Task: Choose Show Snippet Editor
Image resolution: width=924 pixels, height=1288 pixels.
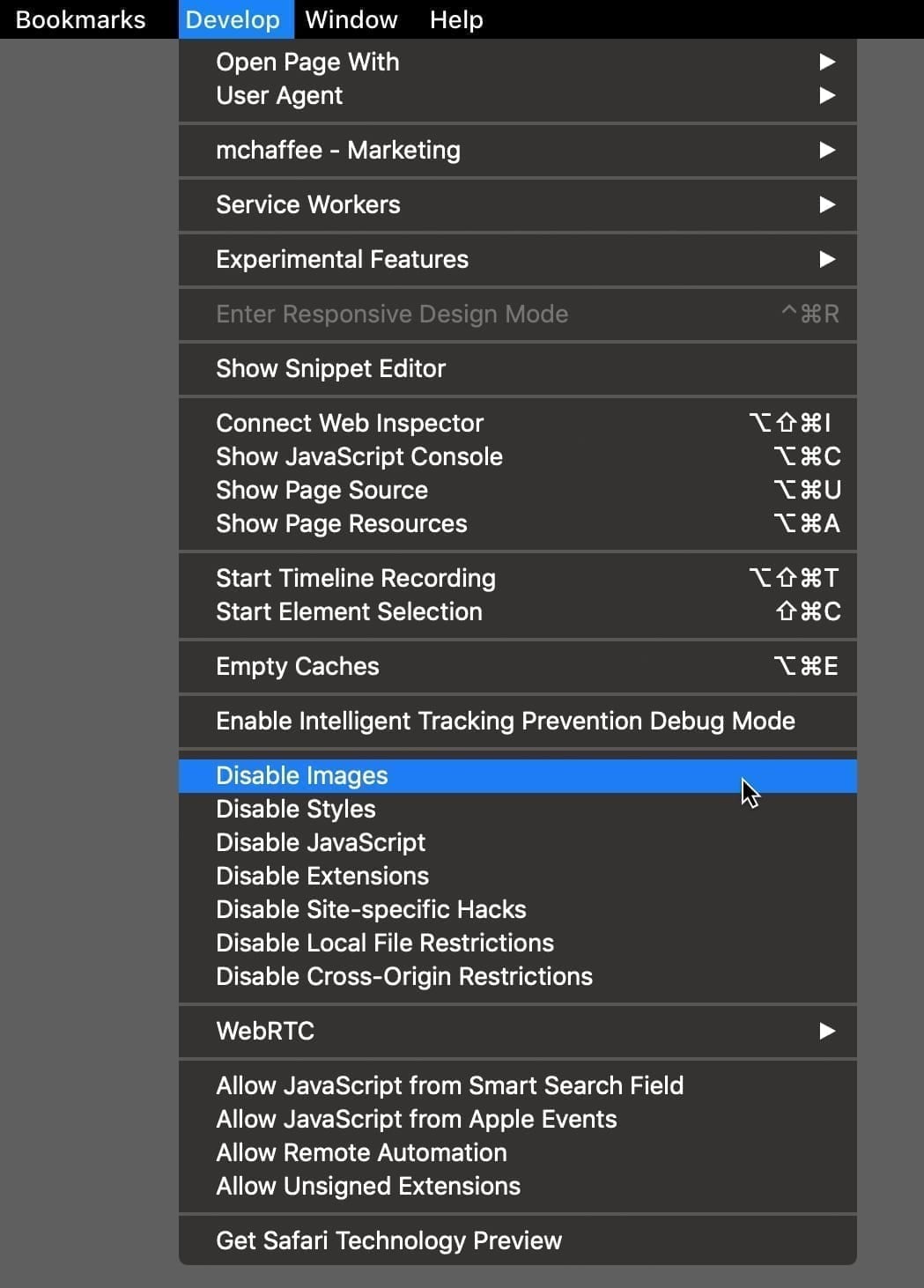Action: pos(330,368)
